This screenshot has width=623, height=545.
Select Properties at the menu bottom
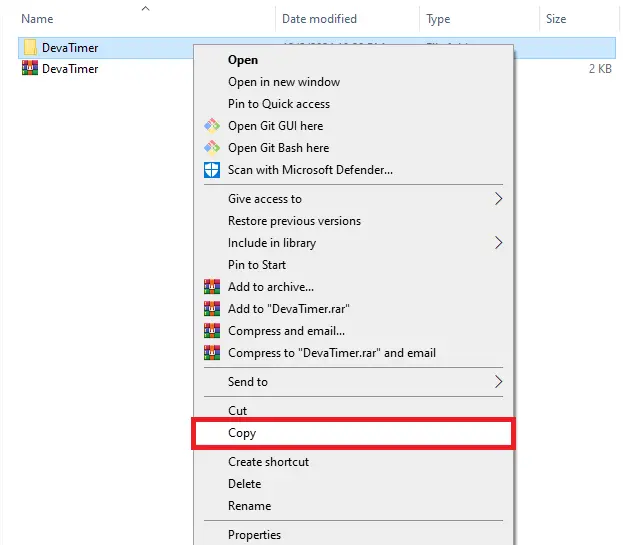click(x=254, y=535)
